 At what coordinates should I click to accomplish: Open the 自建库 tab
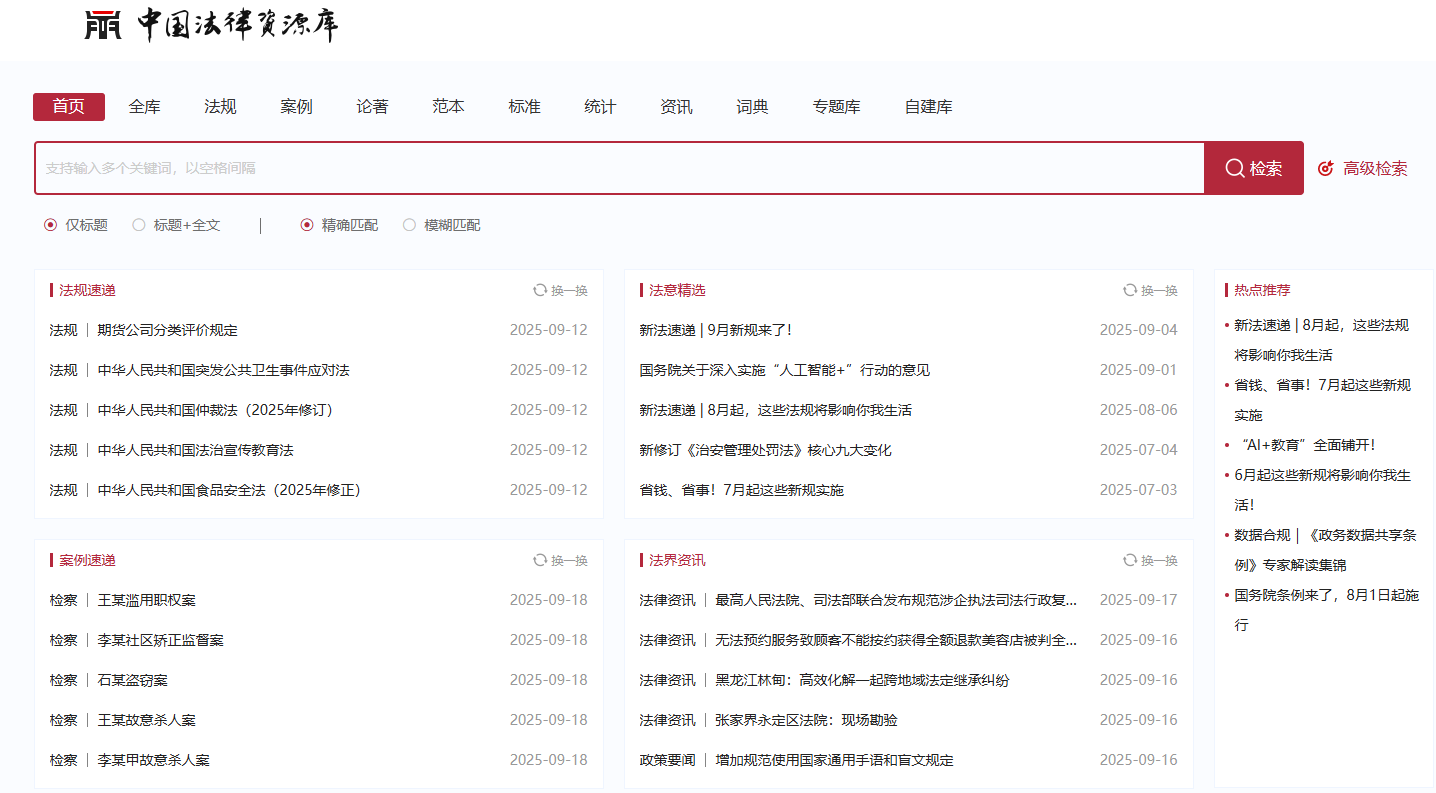[x=928, y=107]
